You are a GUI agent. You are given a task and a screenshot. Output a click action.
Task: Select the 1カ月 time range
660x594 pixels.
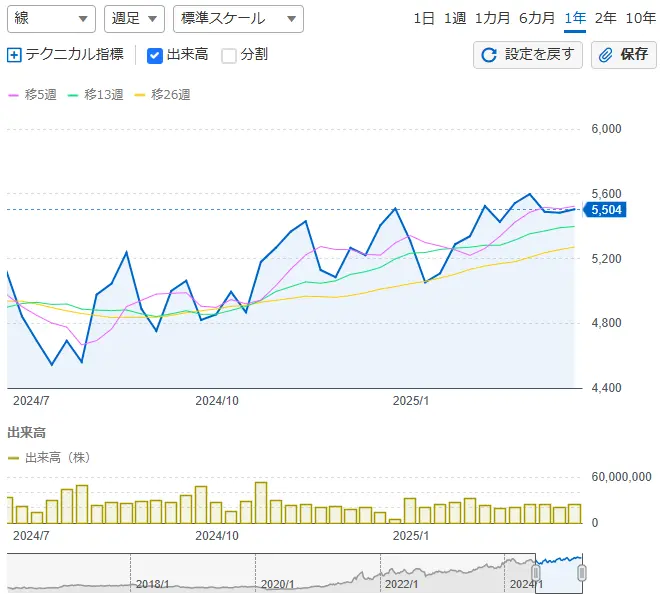tap(492, 19)
